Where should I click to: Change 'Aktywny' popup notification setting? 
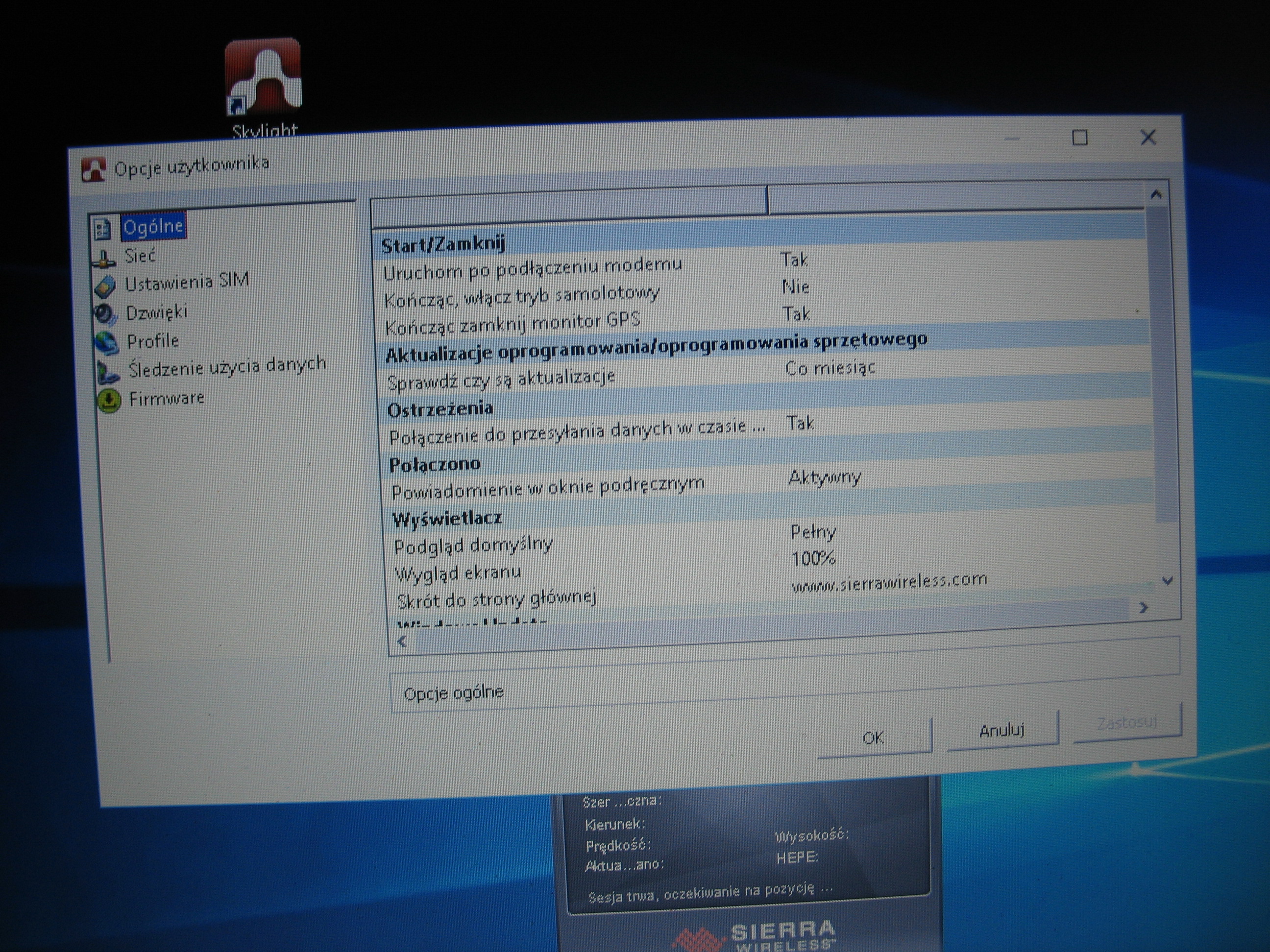click(825, 477)
